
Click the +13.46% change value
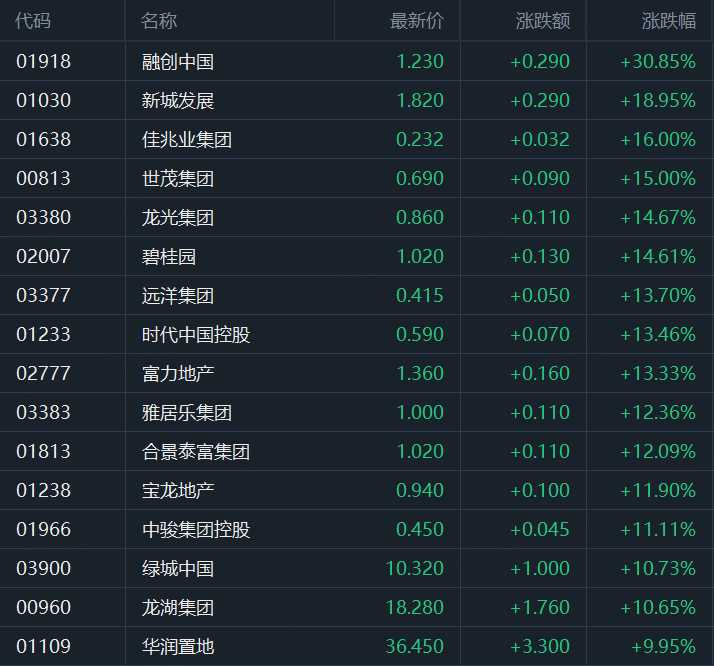658,335
